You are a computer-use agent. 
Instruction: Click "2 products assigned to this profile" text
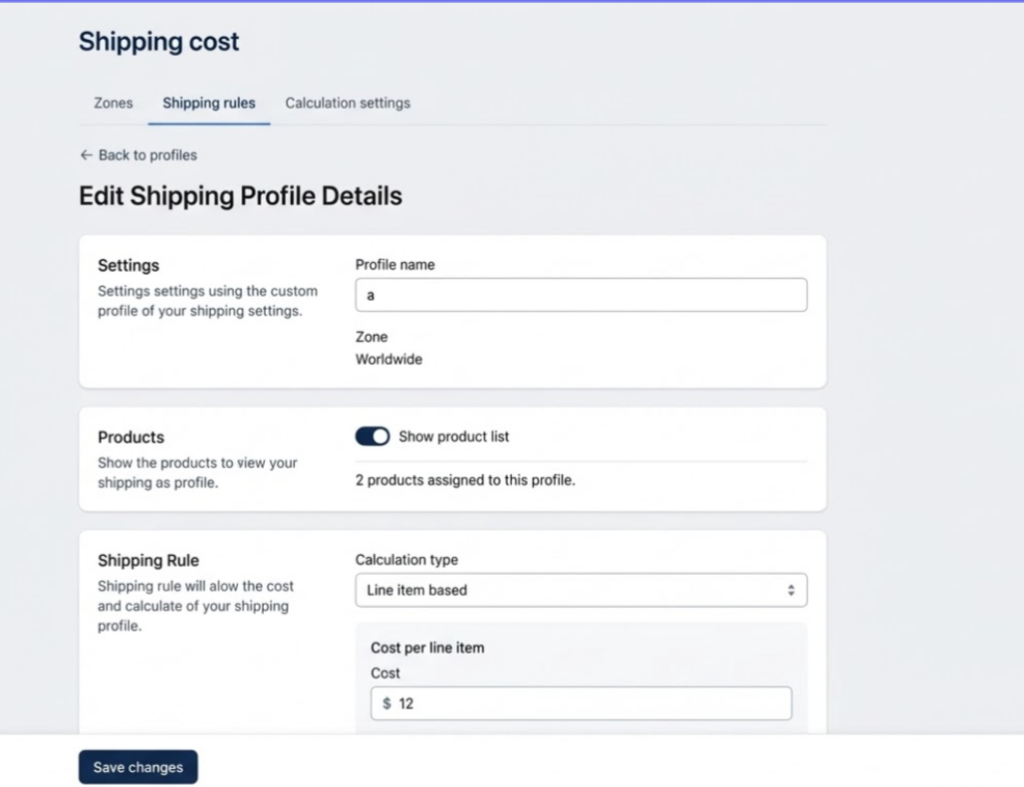point(465,480)
